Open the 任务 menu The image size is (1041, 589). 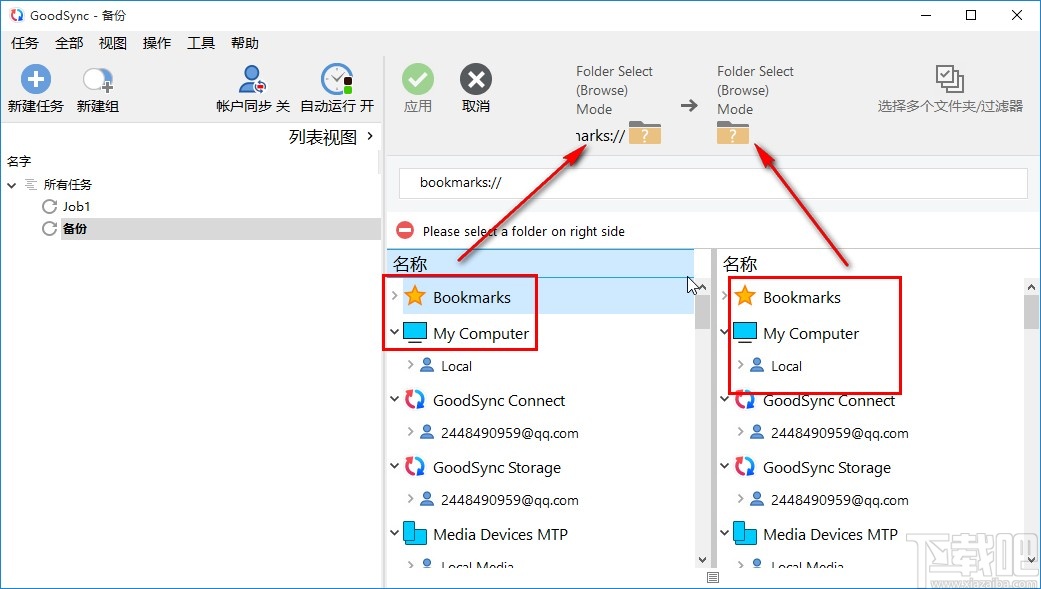(25, 43)
